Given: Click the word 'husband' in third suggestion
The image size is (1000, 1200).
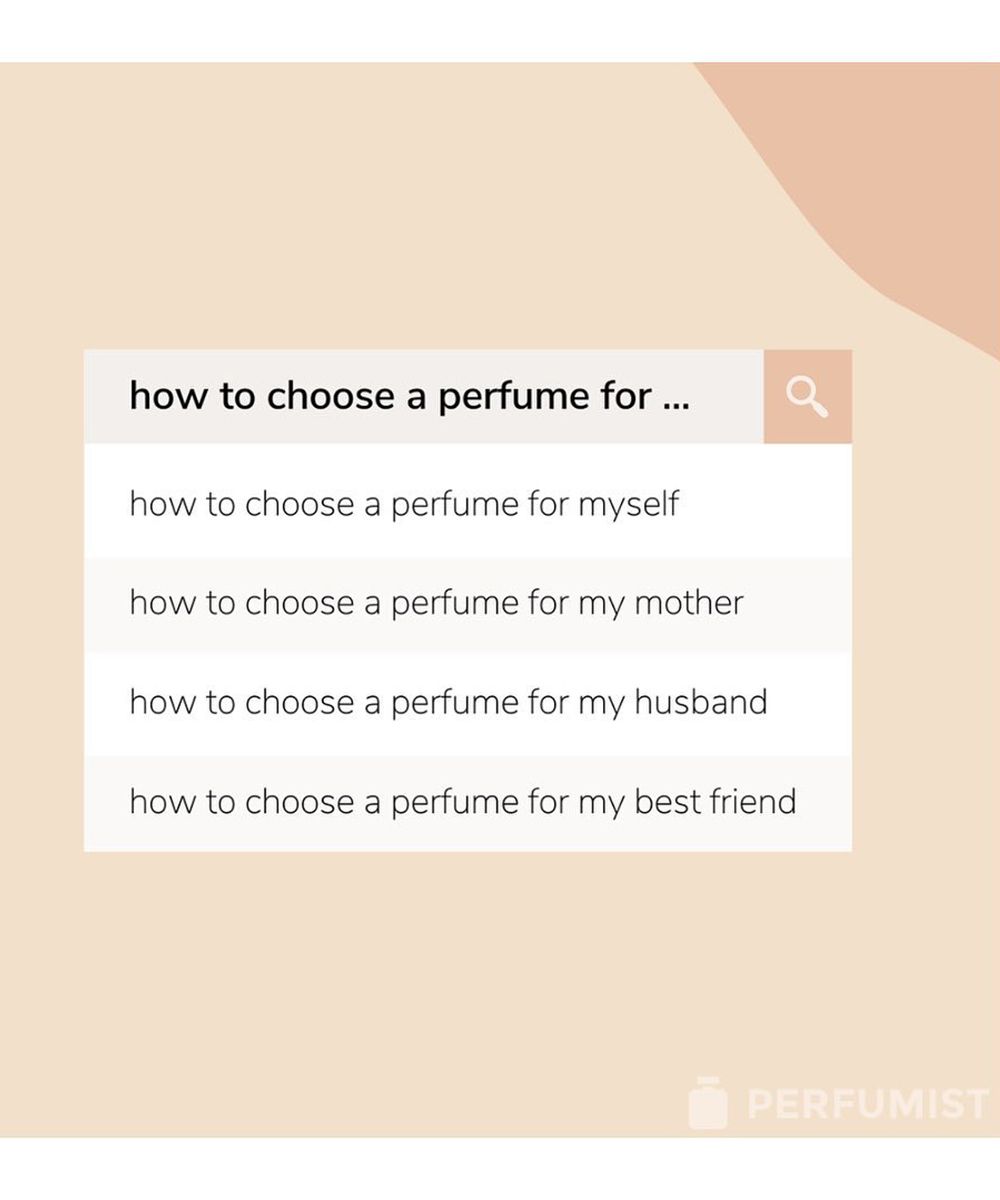Looking at the screenshot, I should (x=700, y=702).
